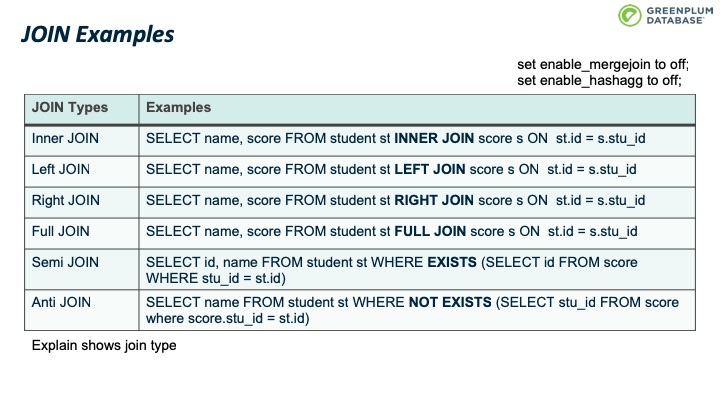This screenshot has width=720, height=405.
Task: Select the Inner JOIN row label
Action: (65, 138)
